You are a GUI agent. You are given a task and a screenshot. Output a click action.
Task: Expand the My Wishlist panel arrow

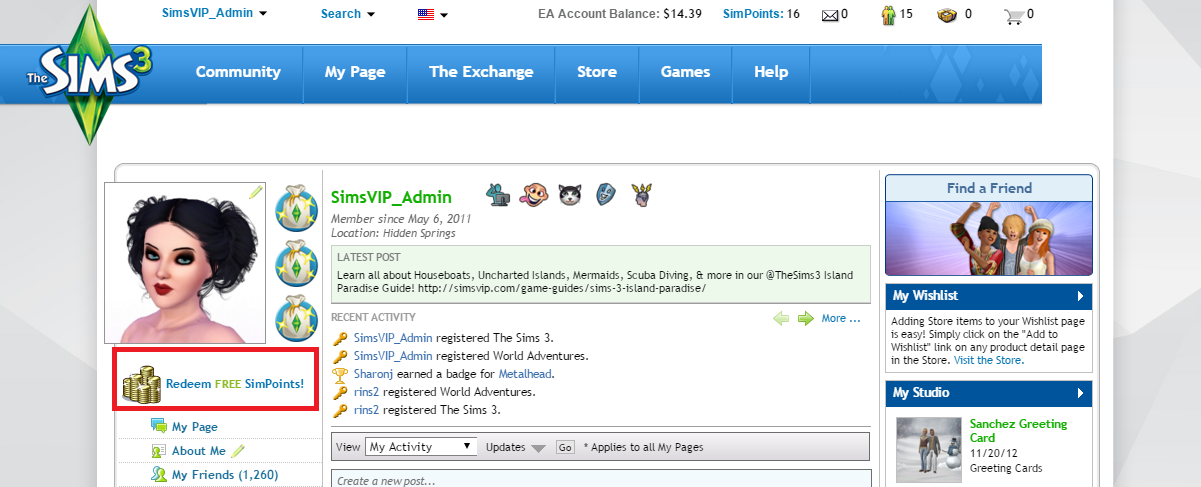click(x=1080, y=296)
